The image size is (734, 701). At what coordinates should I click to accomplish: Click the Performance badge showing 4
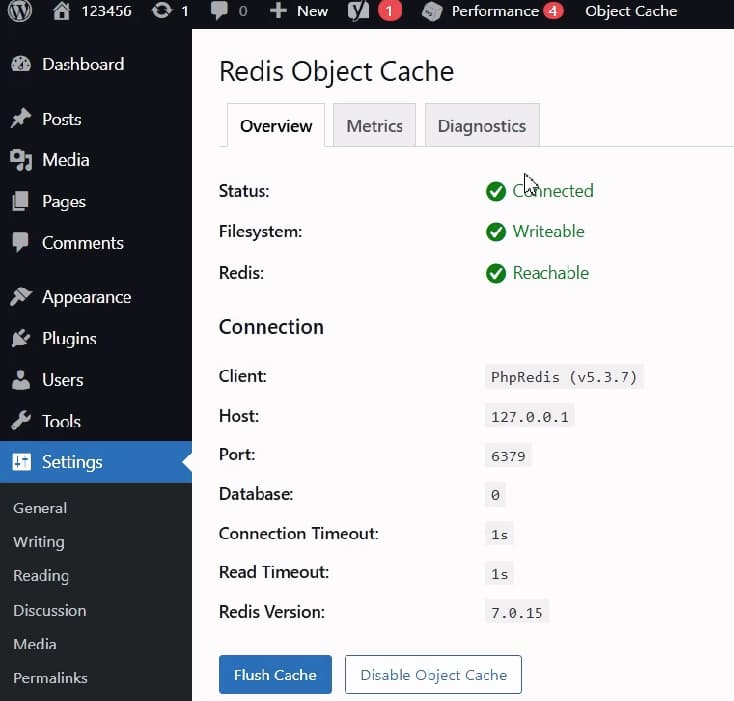coord(553,11)
